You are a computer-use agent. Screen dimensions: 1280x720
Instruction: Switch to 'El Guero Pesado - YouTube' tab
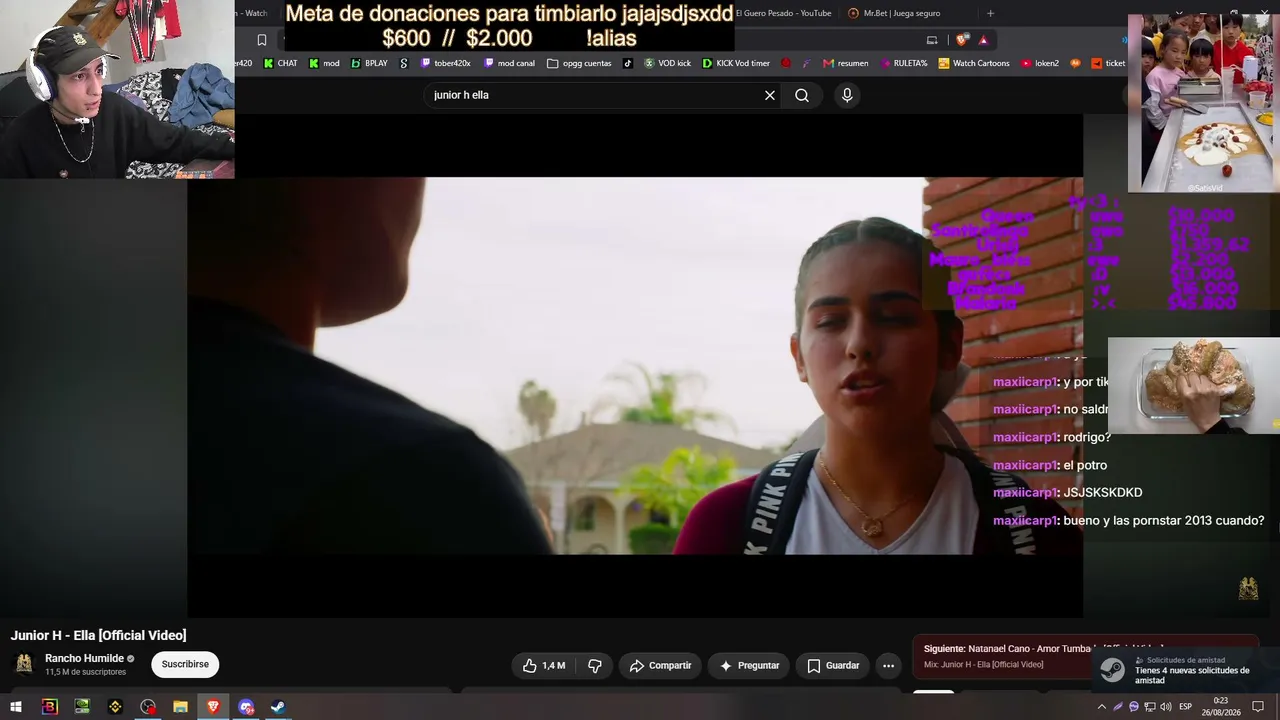coord(783,13)
